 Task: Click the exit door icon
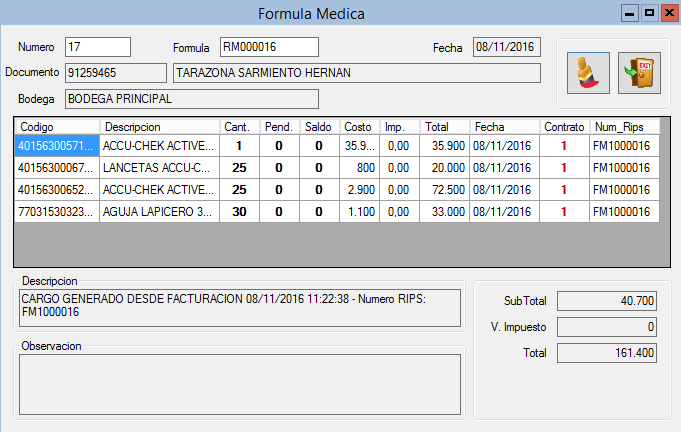click(x=638, y=74)
